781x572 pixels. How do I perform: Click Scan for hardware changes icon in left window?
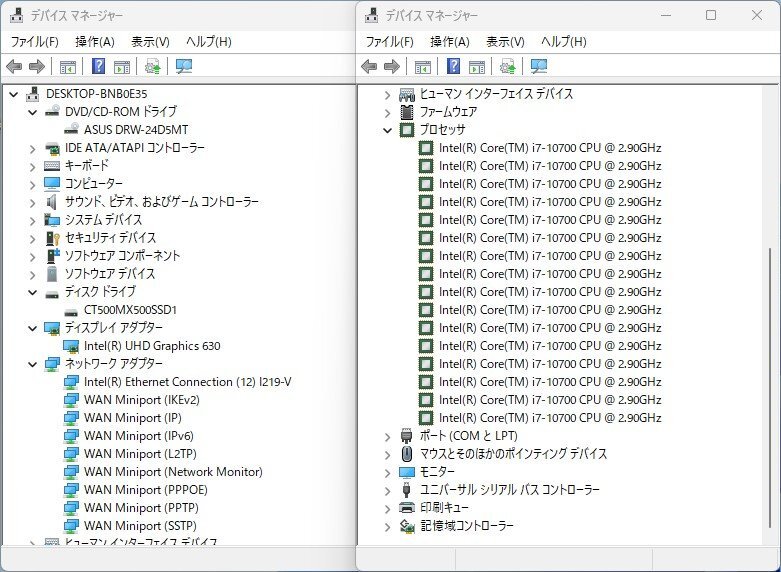184,66
